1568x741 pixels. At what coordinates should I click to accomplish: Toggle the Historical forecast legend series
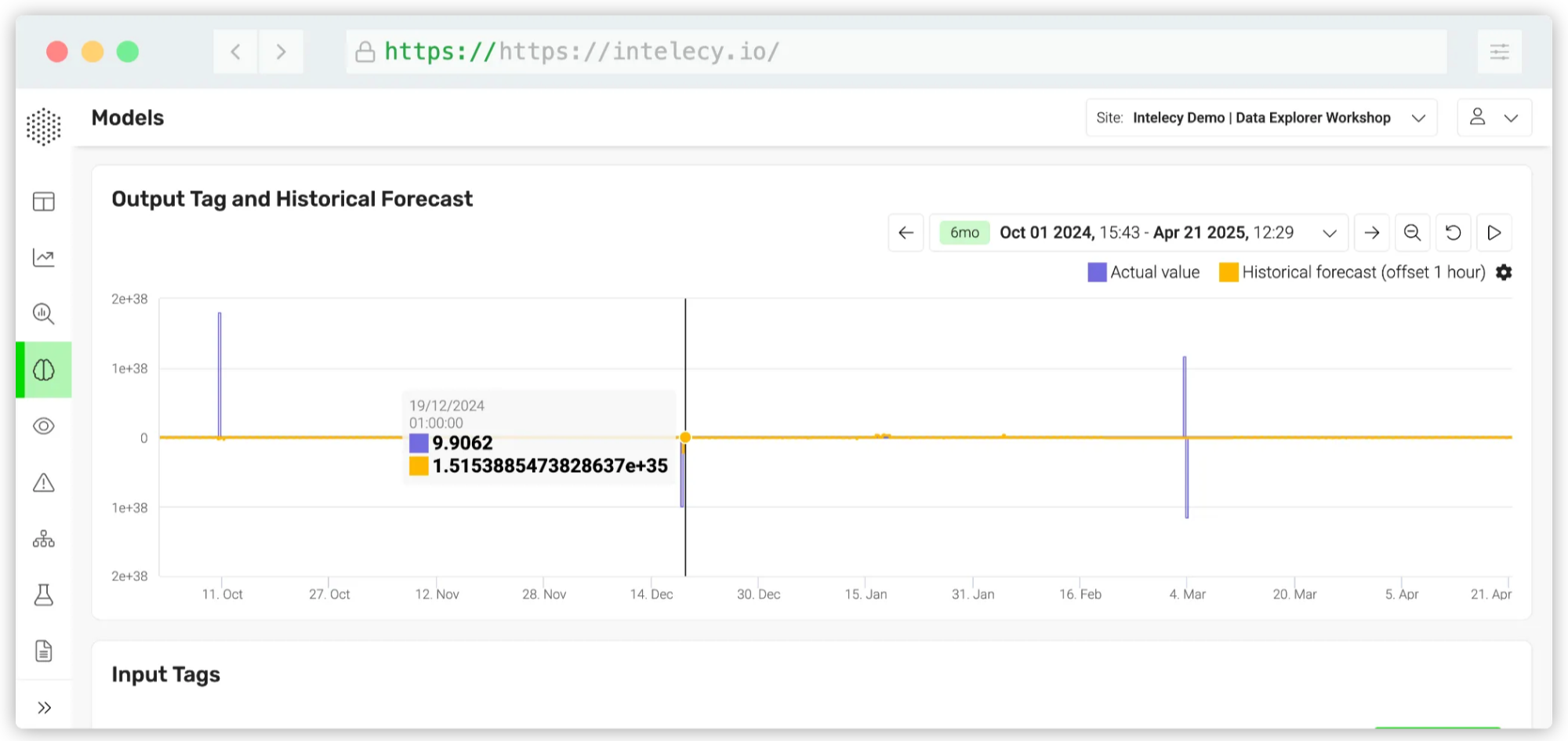click(1352, 272)
